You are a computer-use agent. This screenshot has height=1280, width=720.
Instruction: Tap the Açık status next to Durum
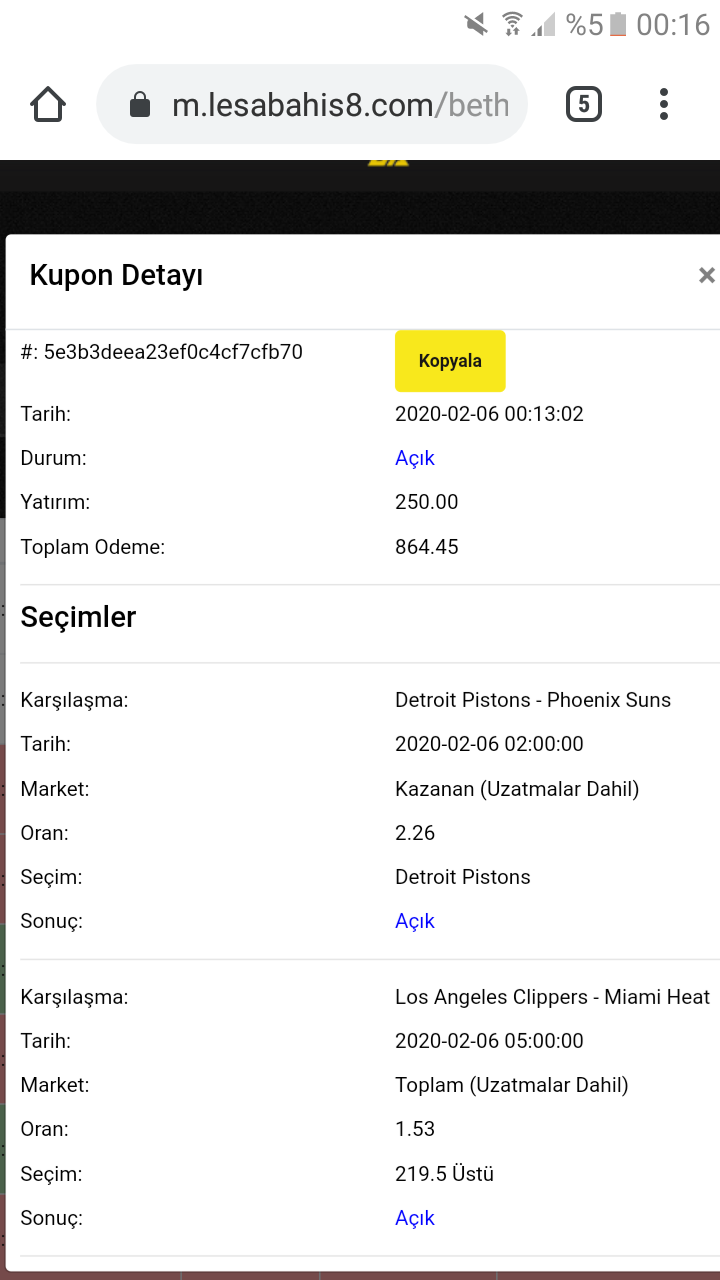415,458
